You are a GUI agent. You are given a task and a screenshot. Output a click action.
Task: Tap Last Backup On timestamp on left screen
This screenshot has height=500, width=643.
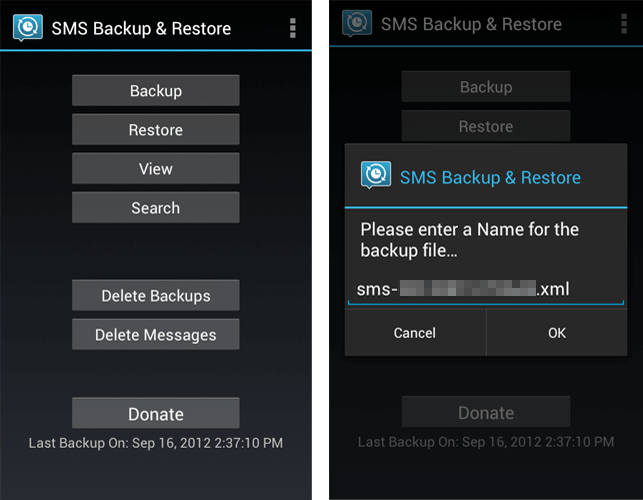click(x=156, y=443)
